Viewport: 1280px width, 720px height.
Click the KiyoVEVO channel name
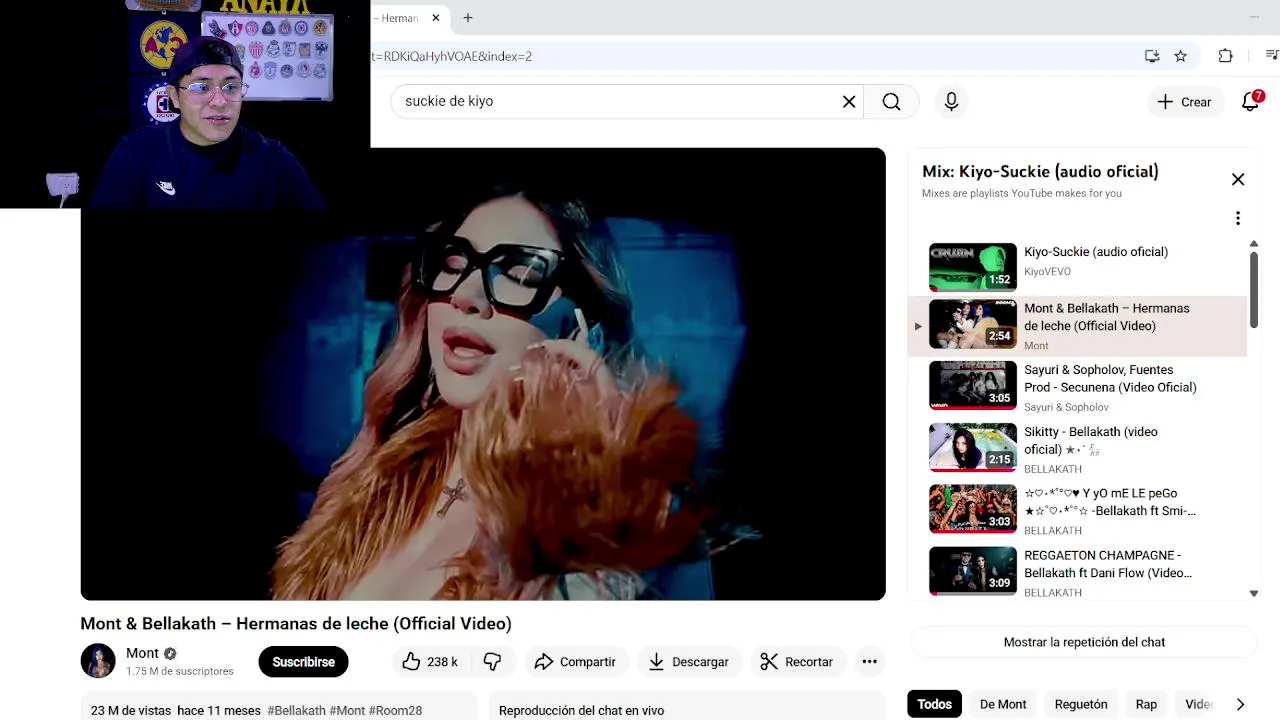coord(1047,271)
